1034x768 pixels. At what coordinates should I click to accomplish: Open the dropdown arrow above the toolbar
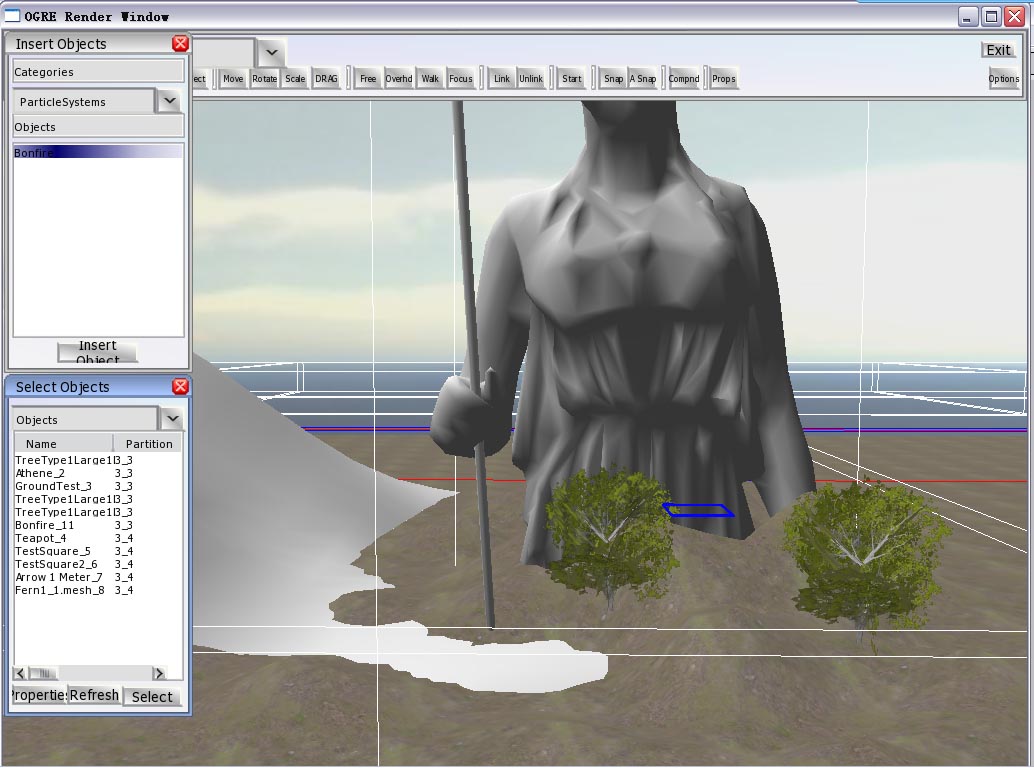pyautogui.click(x=271, y=53)
